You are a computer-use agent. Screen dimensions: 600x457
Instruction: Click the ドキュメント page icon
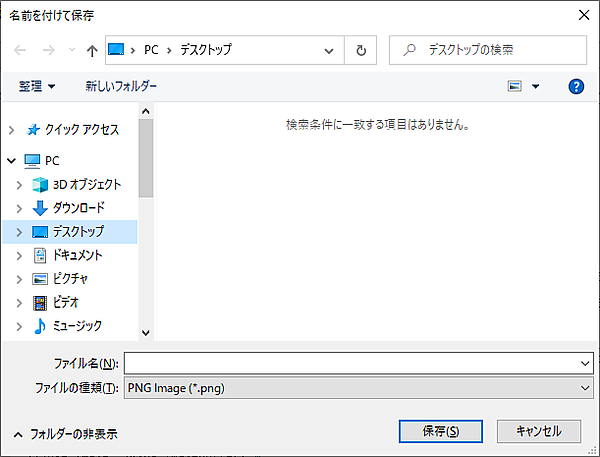pyautogui.click(x=40, y=256)
